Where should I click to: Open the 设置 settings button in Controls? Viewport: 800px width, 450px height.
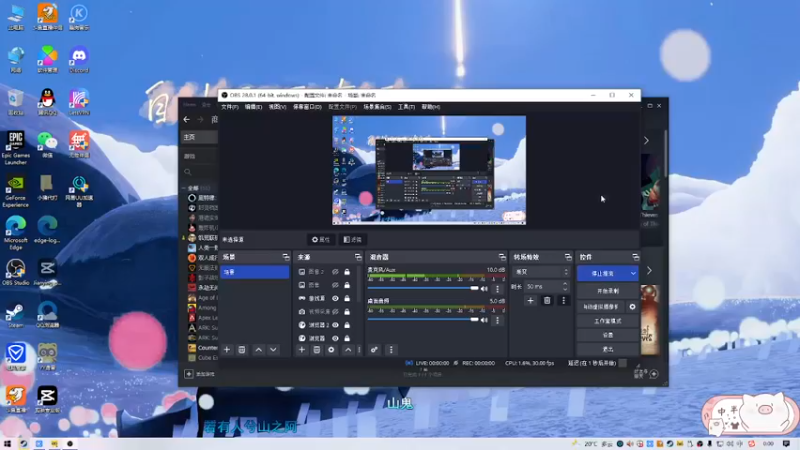coord(608,335)
